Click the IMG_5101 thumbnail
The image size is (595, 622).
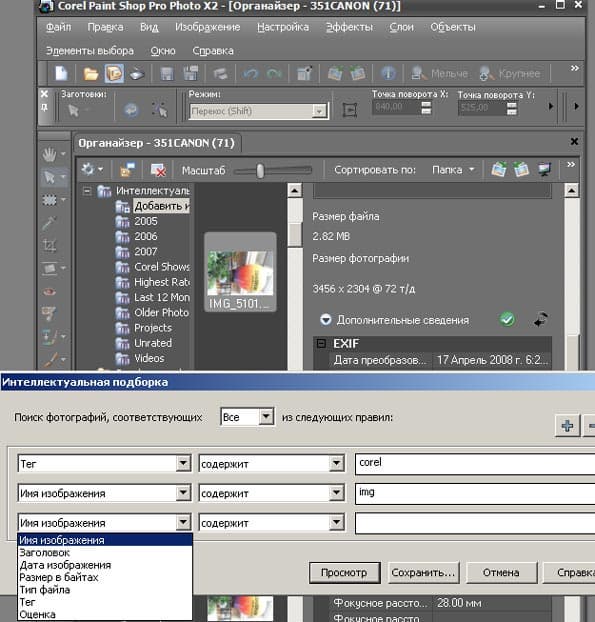[x=240, y=272]
